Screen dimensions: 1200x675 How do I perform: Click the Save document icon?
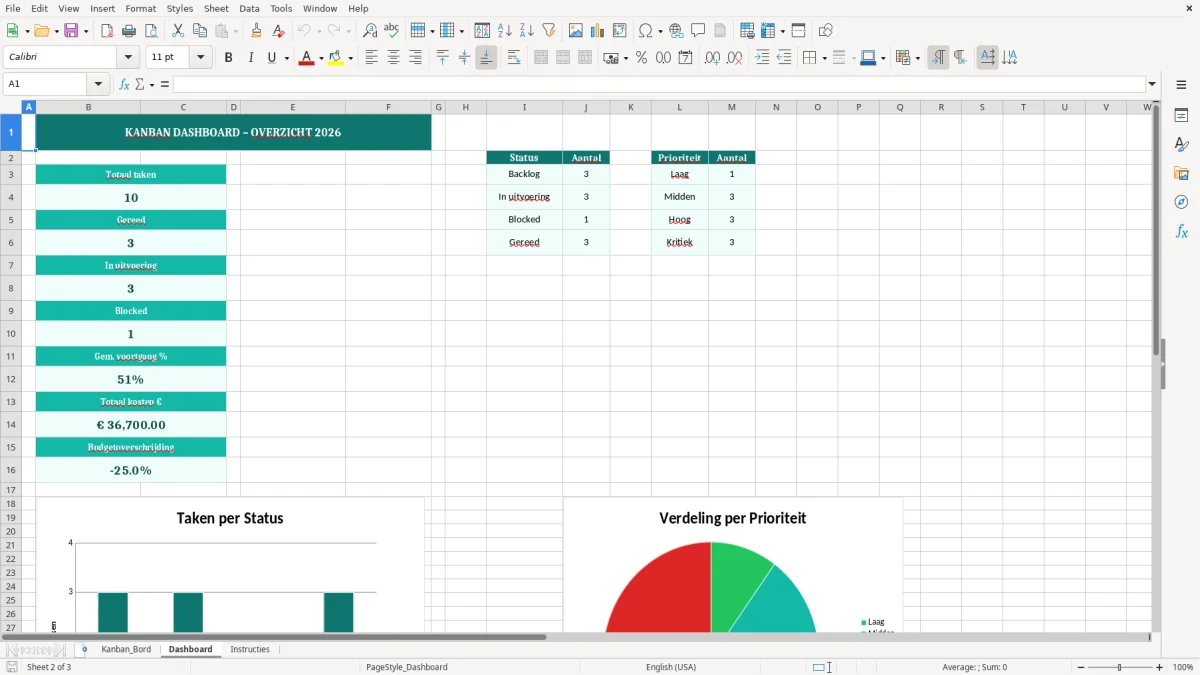(71, 31)
